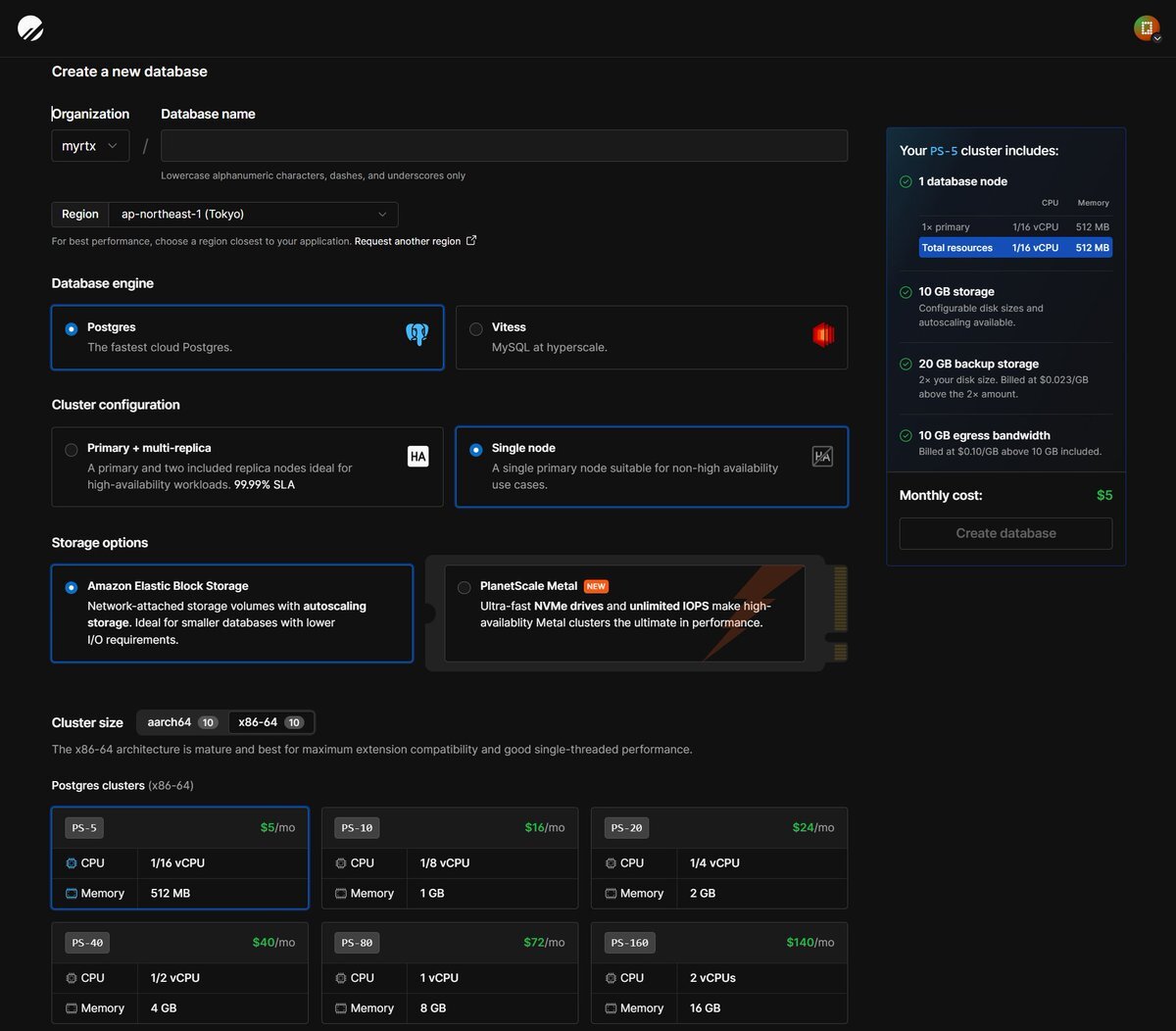Viewport: 1176px width, 1031px height.
Task: Switch to the x86-64 cluster size tab
Action: pos(270,722)
